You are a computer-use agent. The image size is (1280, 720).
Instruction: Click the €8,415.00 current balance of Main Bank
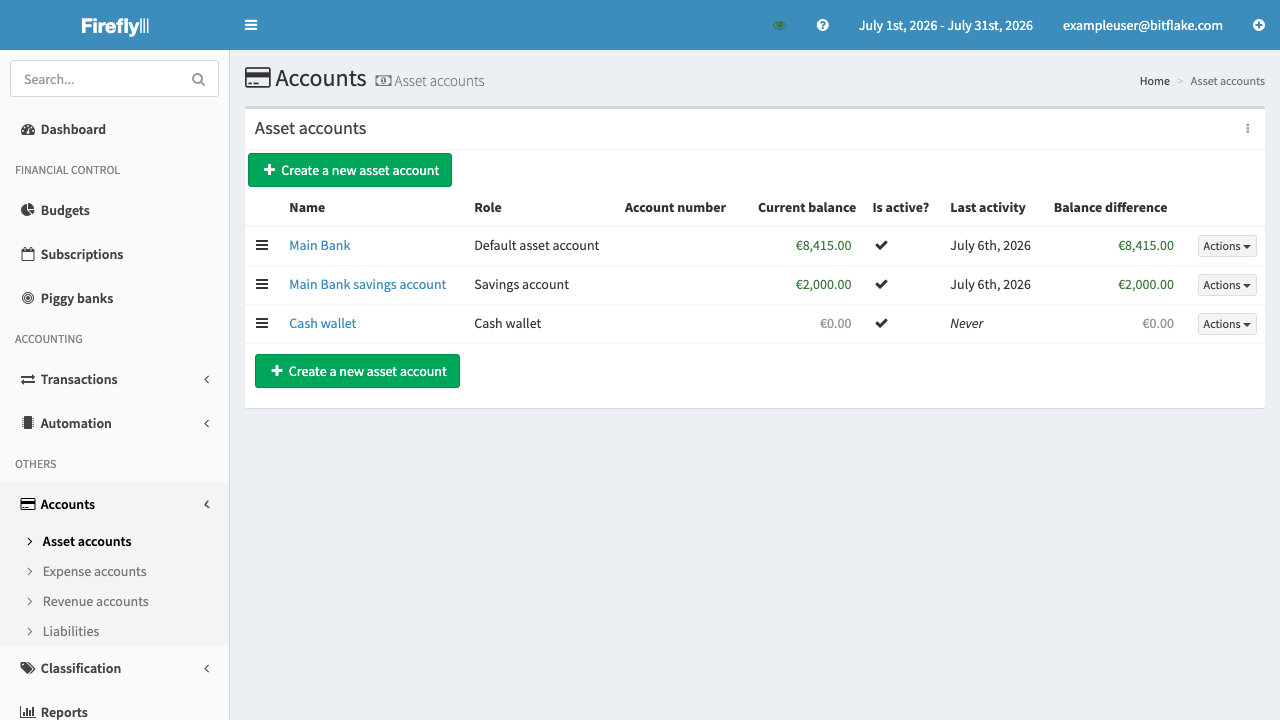pyautogui.click(x=823, y=245)
